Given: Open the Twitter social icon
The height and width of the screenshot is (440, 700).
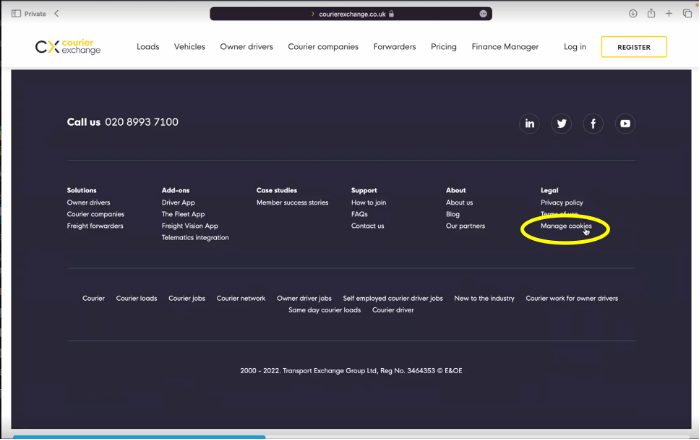Looking at the screenshot, I should (561, 124).
